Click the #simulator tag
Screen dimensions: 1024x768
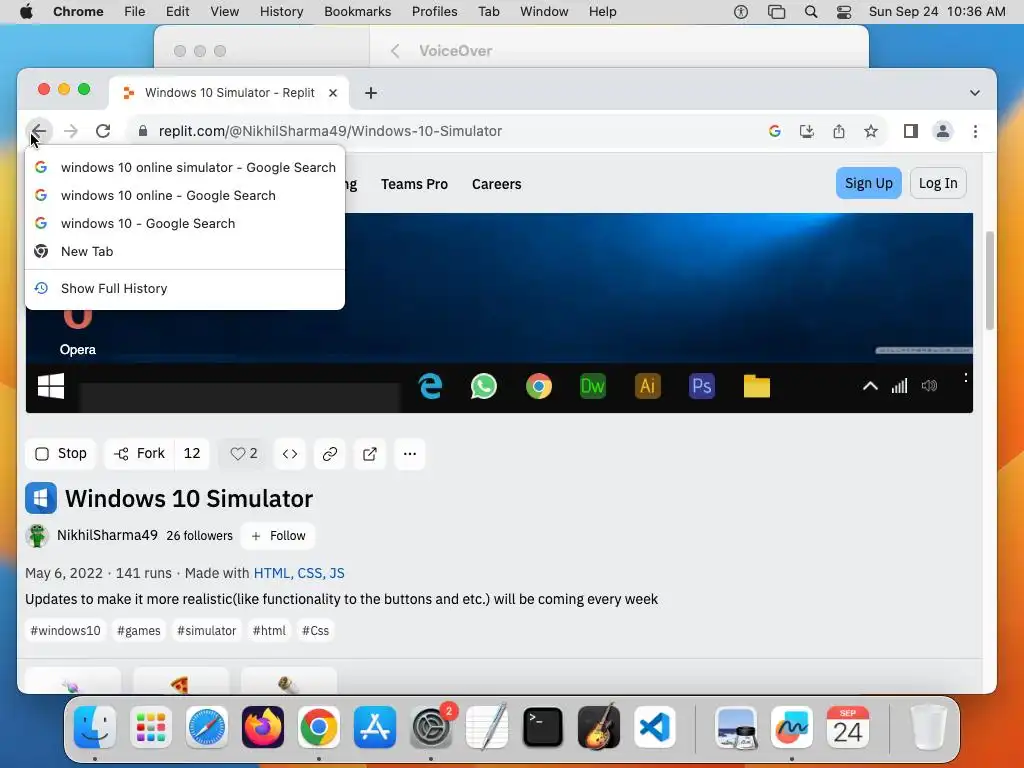coord(206,631)
